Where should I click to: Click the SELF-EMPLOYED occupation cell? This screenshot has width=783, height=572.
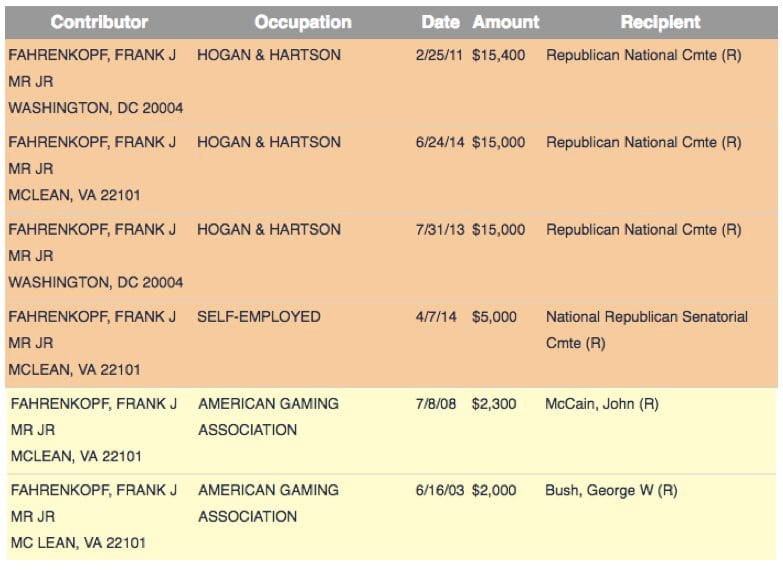pos(259,317)
